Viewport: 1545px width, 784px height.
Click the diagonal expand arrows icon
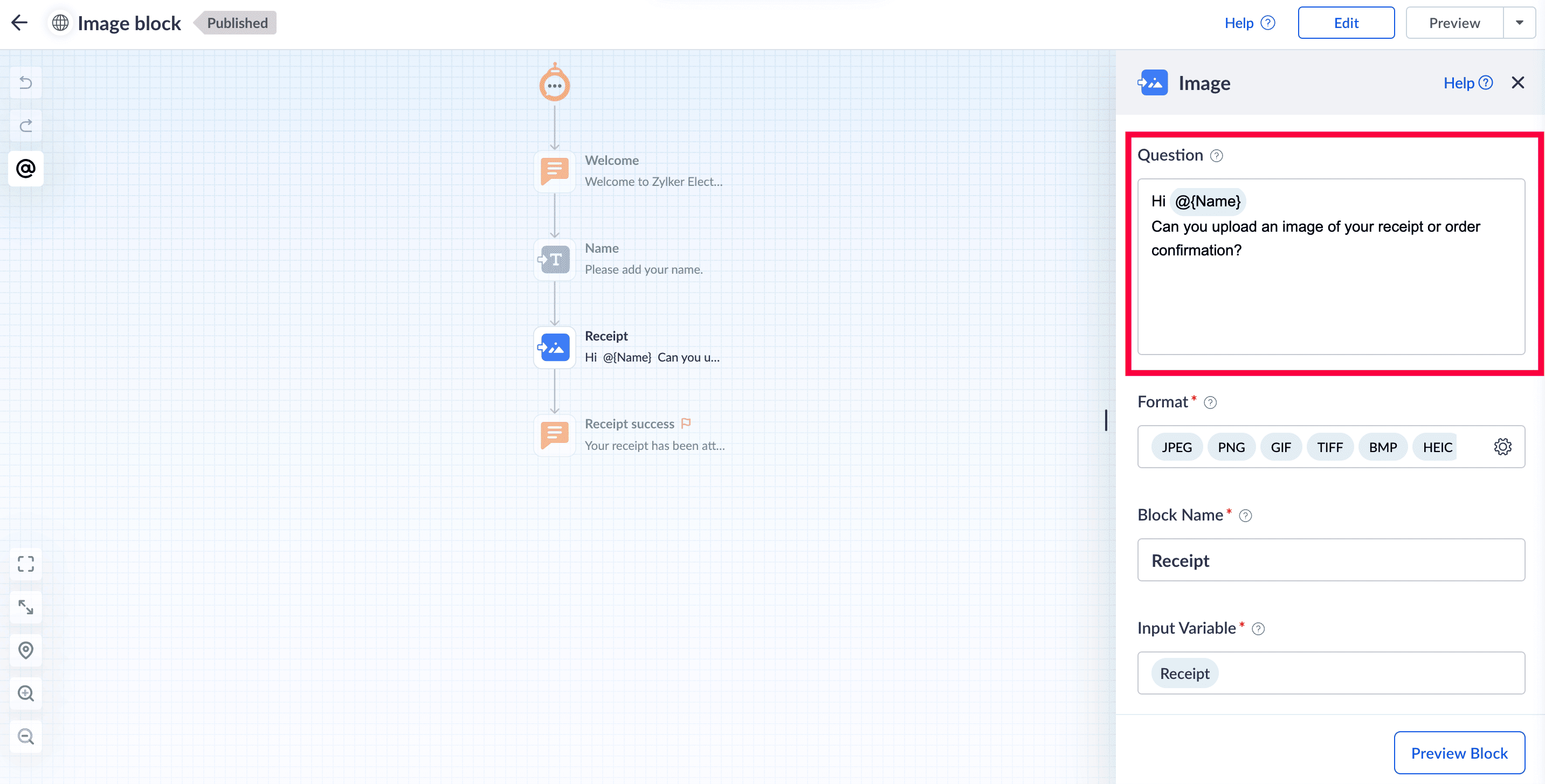[26, 607]
